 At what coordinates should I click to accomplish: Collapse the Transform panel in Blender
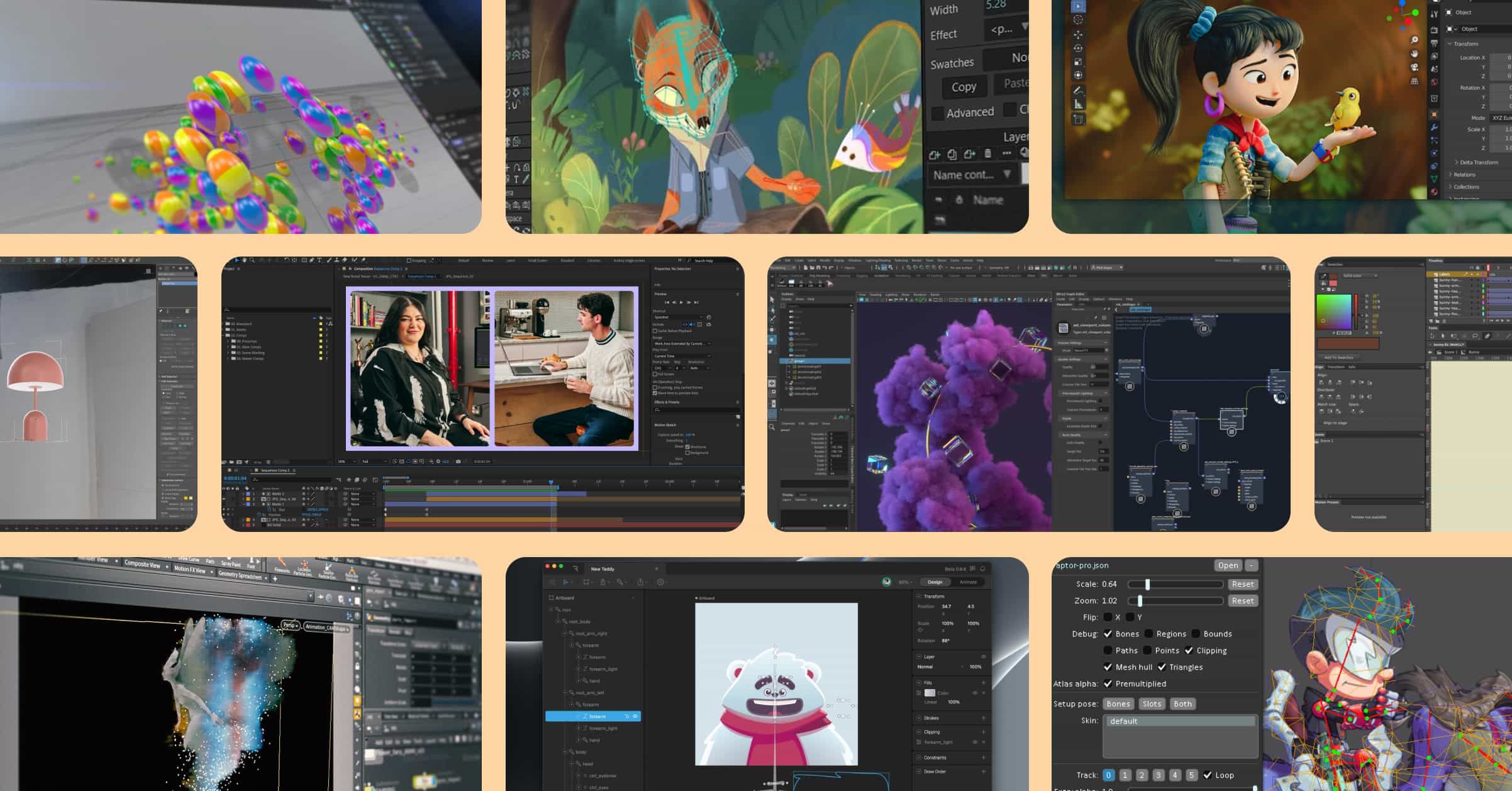pyautogui.click(x=1450, y=44)
